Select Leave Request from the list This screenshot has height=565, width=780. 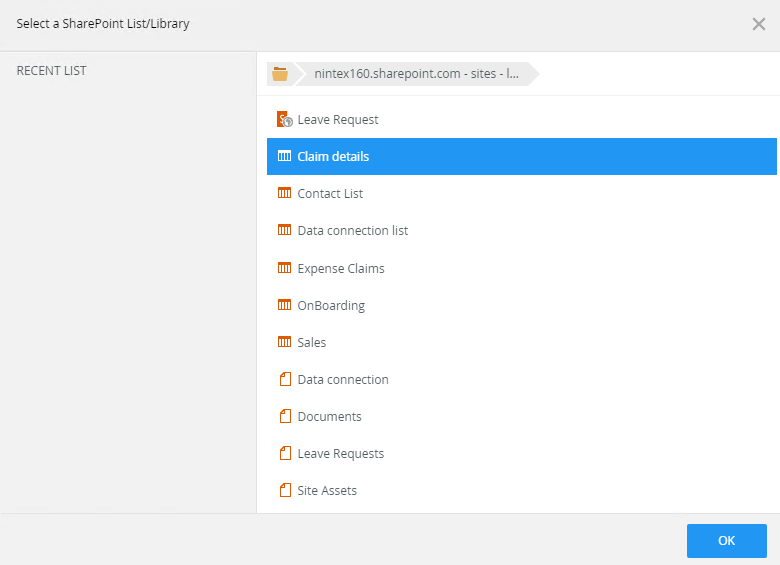[x=338, y=120]
